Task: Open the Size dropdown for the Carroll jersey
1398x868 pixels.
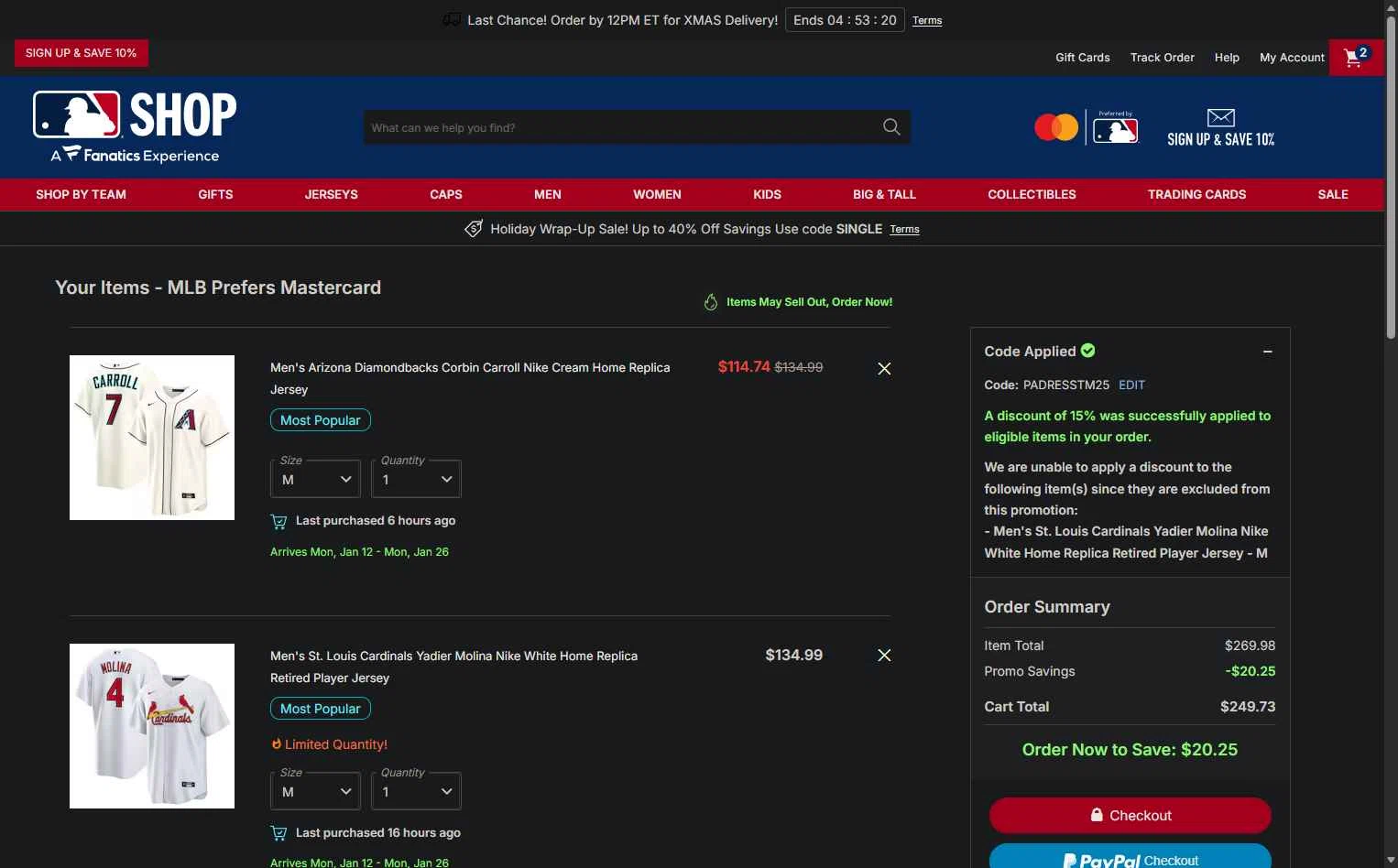Action: 315,479
